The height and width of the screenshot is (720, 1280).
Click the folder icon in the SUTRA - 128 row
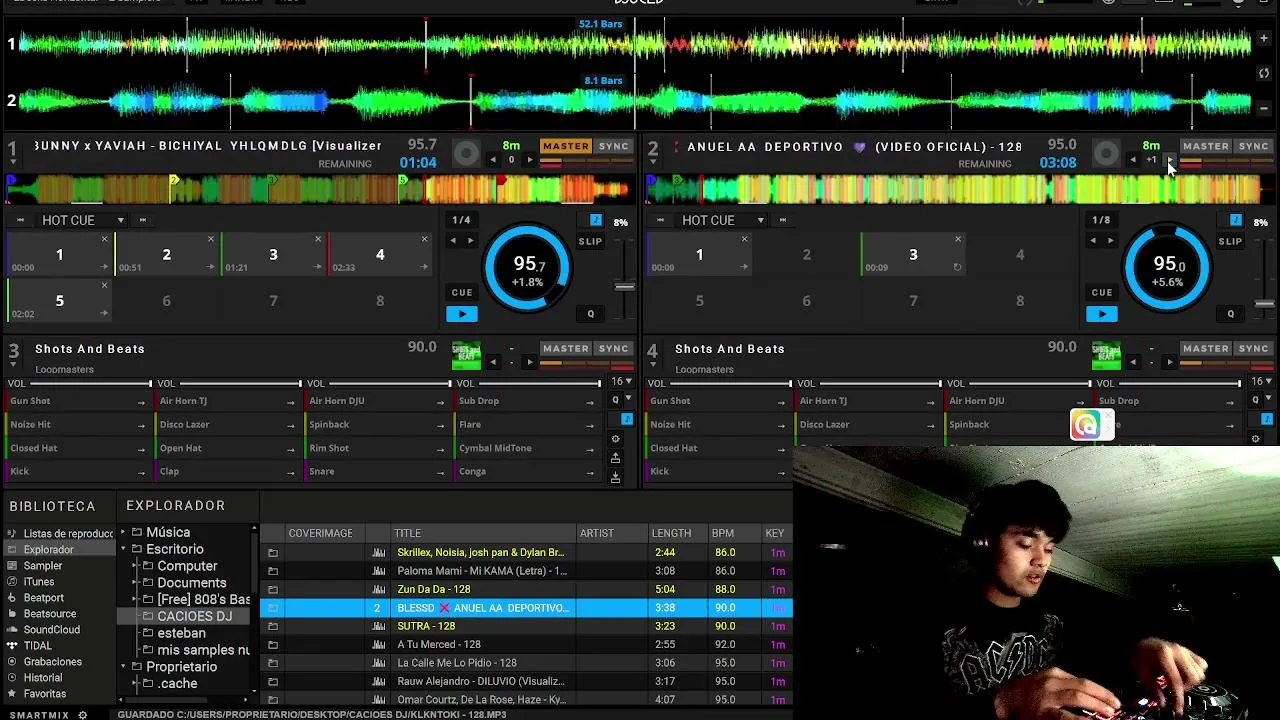point(273,626)
